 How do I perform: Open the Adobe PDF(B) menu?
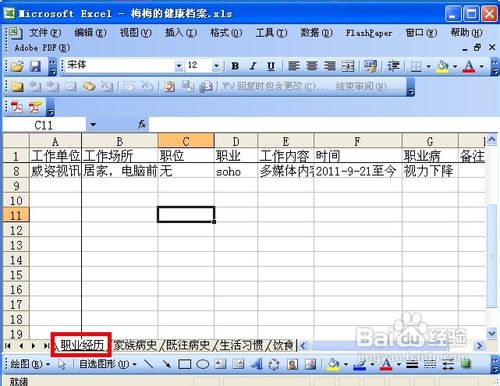coord(42,48)
